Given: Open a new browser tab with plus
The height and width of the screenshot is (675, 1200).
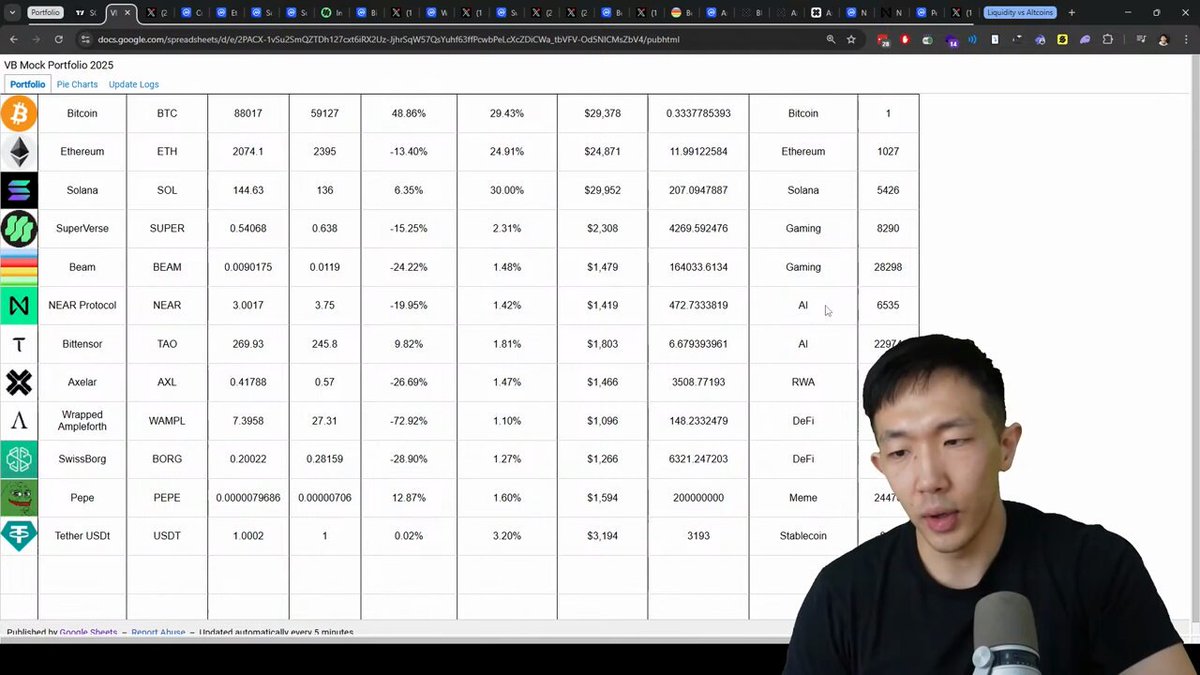Looking at the screenshot, I should click(1072, 13).
